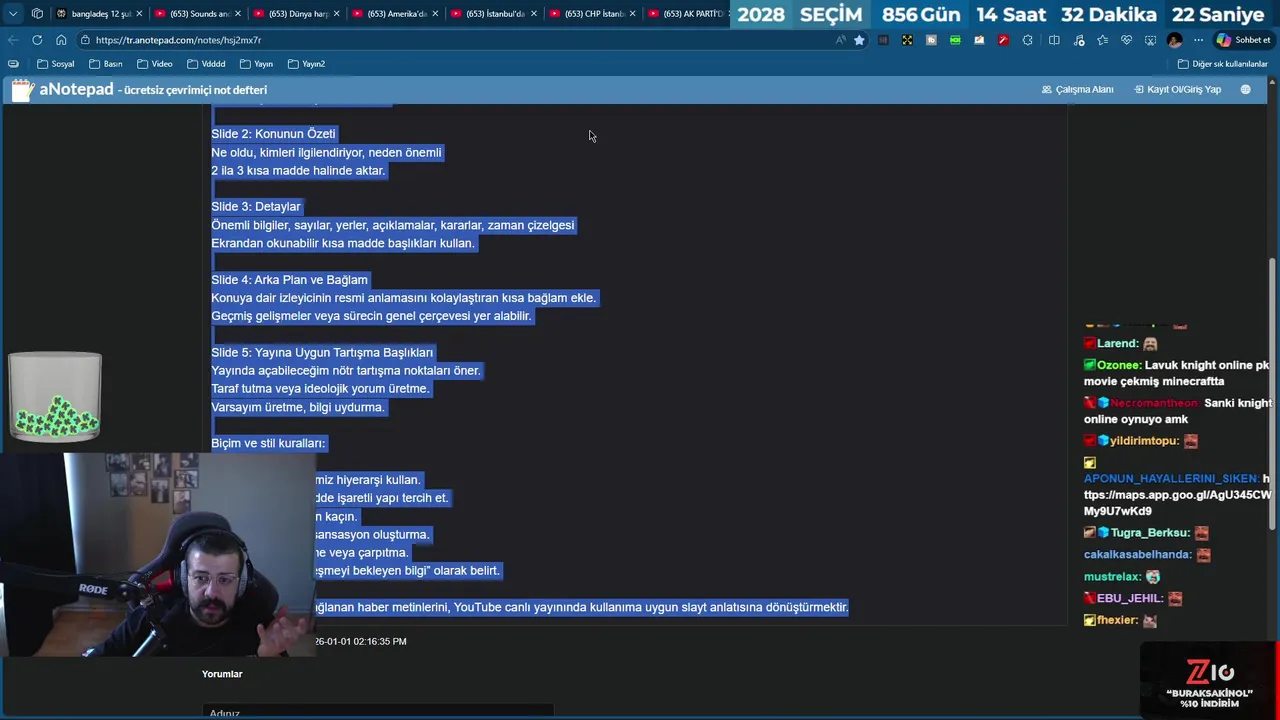This screenshot has width=1280, height=720.
Task: Click the Google Maps link in chat
Action: coord(1177,495)
